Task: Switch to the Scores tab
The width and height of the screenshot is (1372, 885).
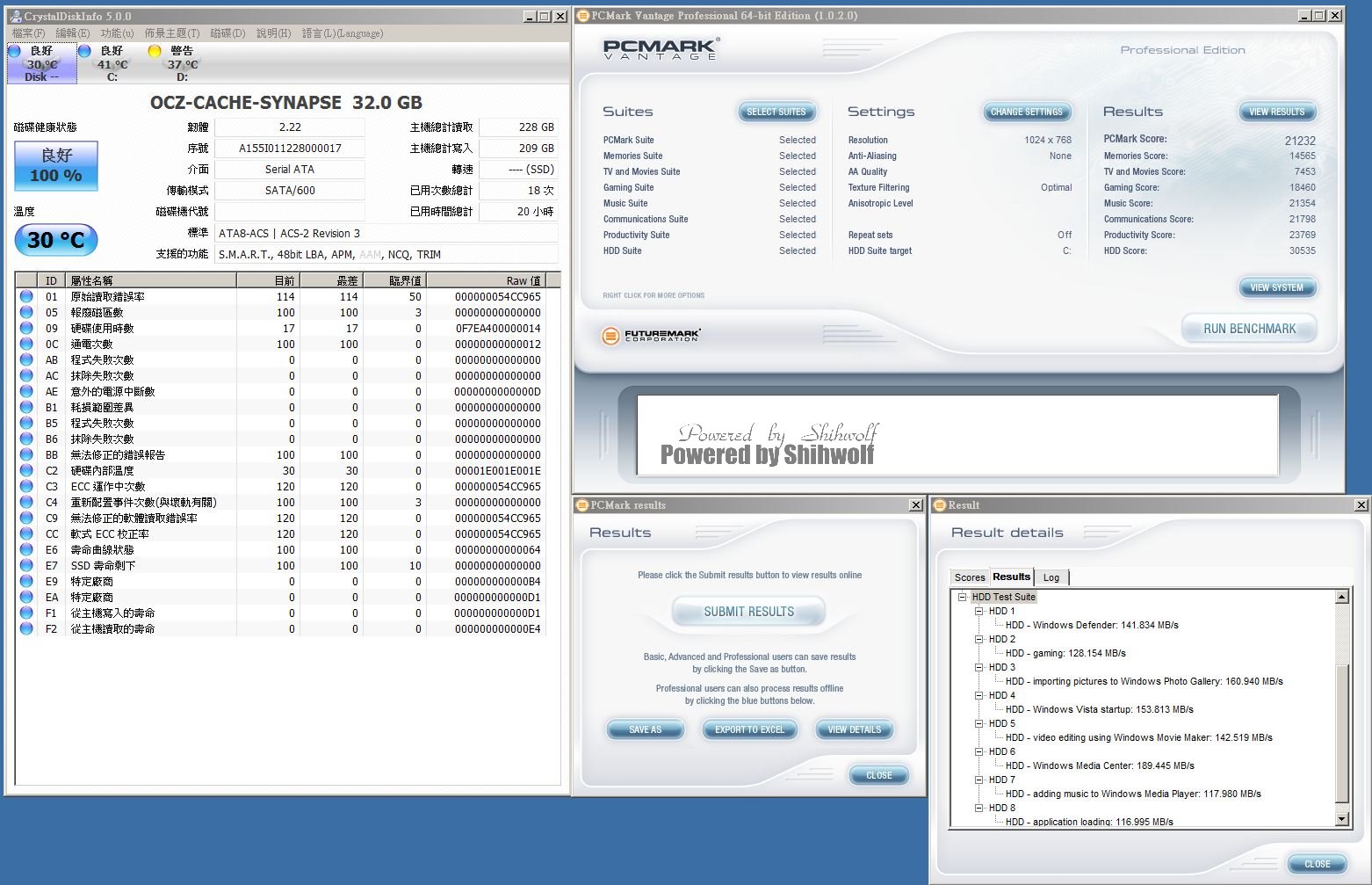Action: [970, 577]
